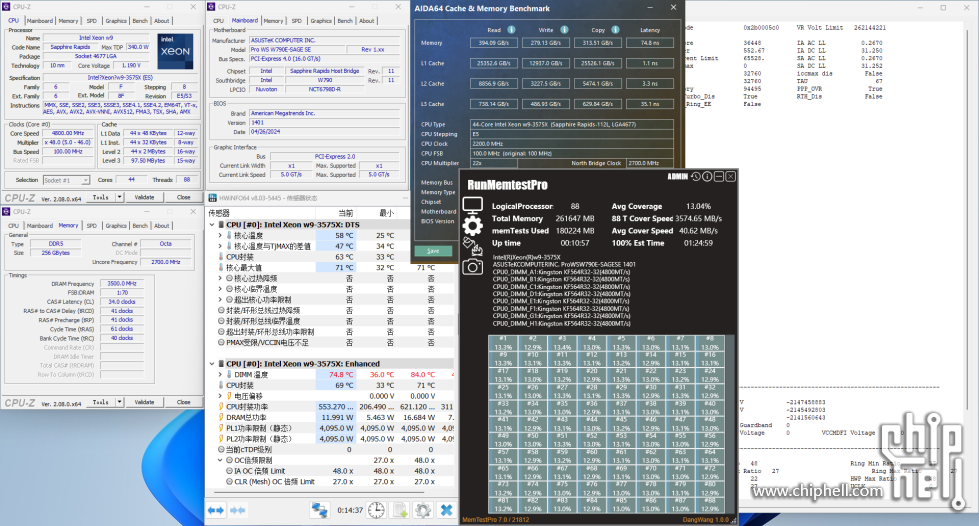Click Avg Coverage value 13.04% in RunMemtestPro
Screen dimensions: 979x526
[x=698, y=206]
